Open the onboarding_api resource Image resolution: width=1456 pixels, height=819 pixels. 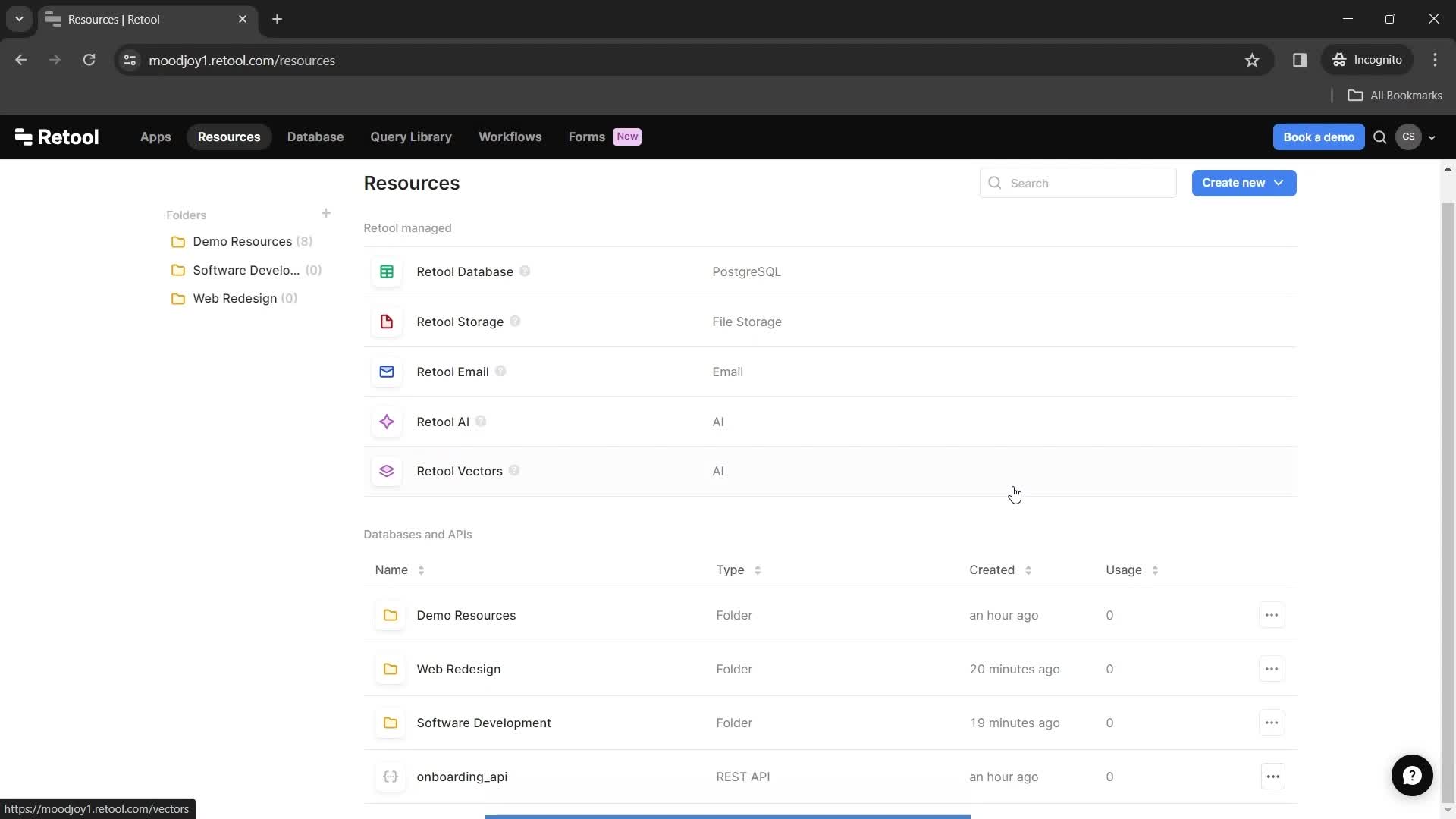(462, 777)
